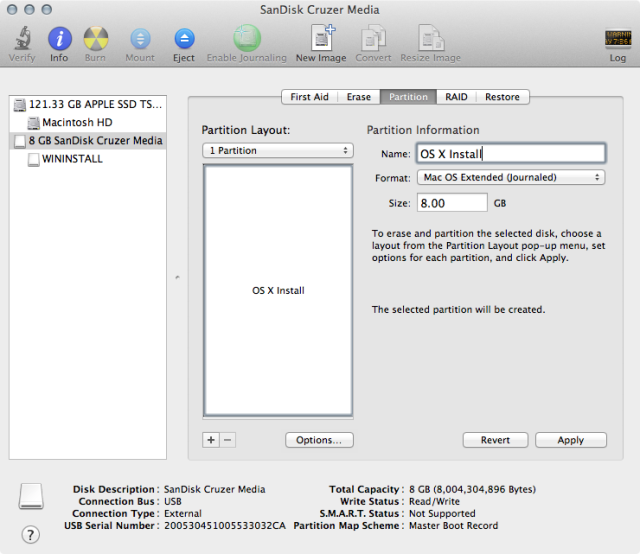Click the SanDisk Cruzer Media description value
This screenshot has height=554, width=640.
[x=215, y=489]
